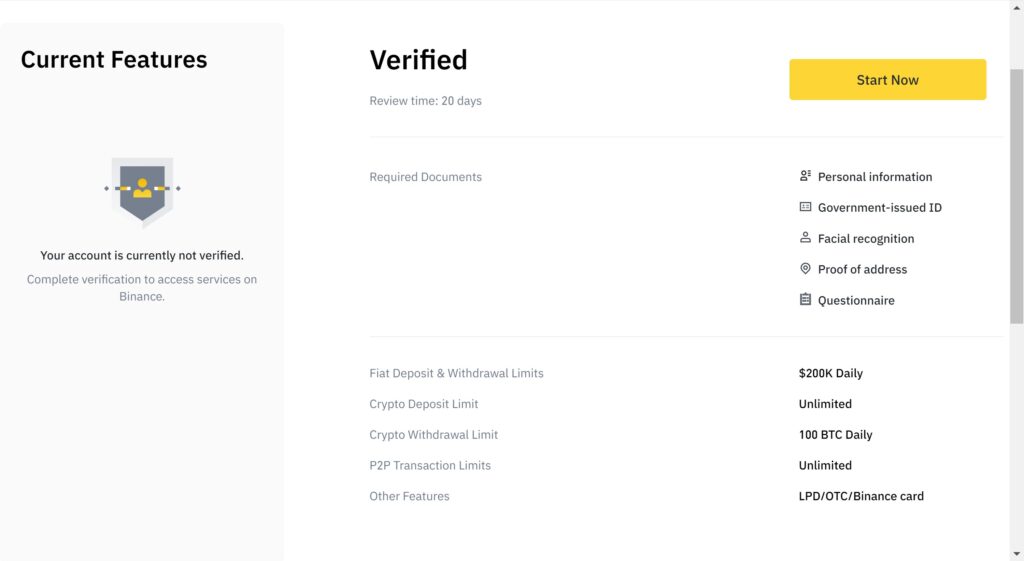1024x561 pixels.
Task: Click the Government-issued ID text label
Action: tap(880, 208)
